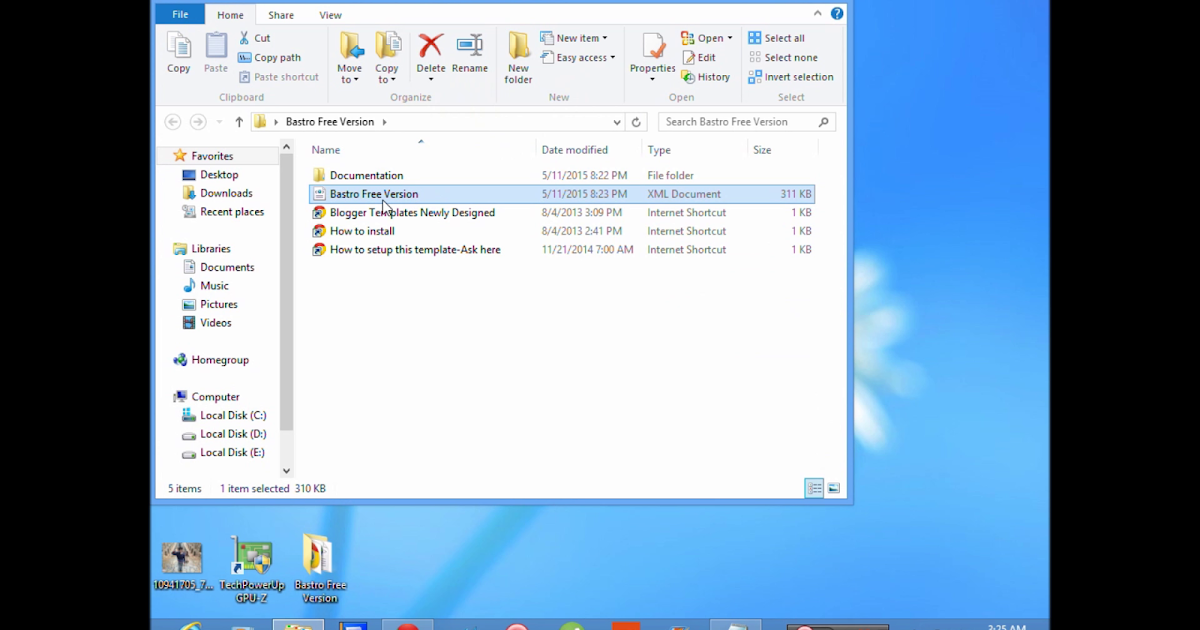This screenshot has width=1200, height=630.
Task: Switch to the View ribbon tab
Action: click(x=330, y=15)
